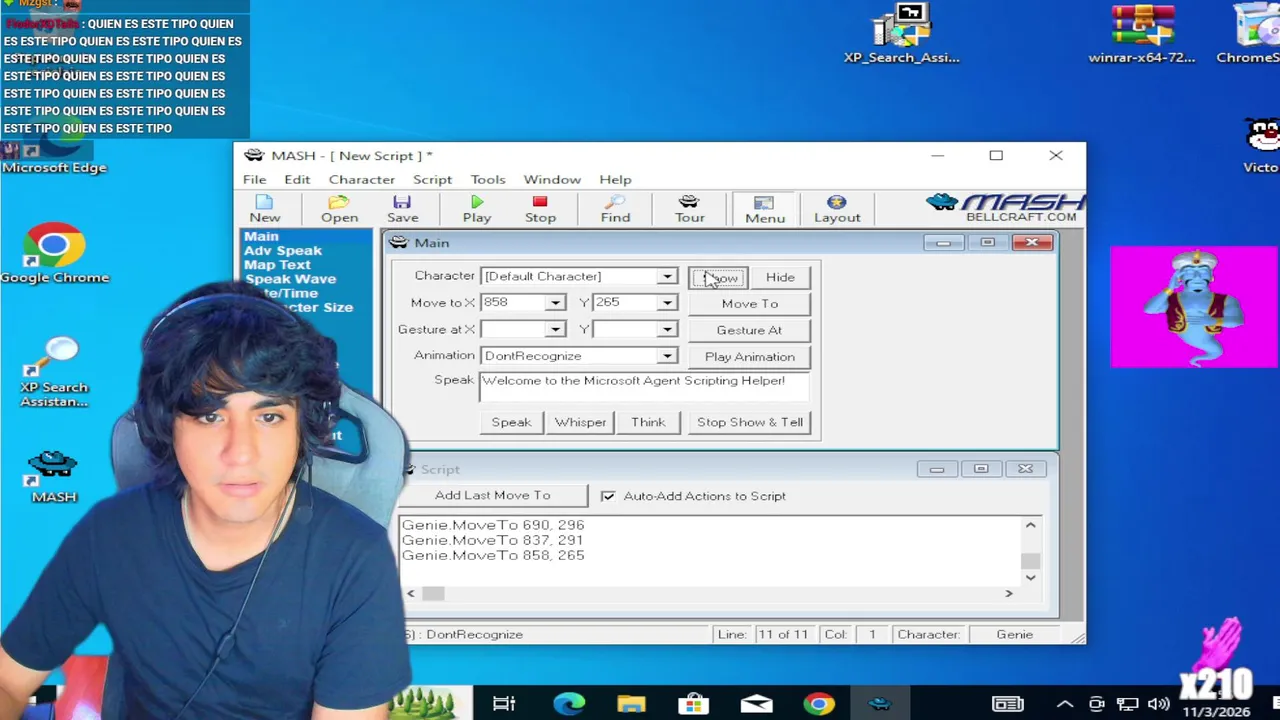The height and width of the screenshot is (720, 1280).
Task: Click the New script toolbar icon
Action: point(265,209)
